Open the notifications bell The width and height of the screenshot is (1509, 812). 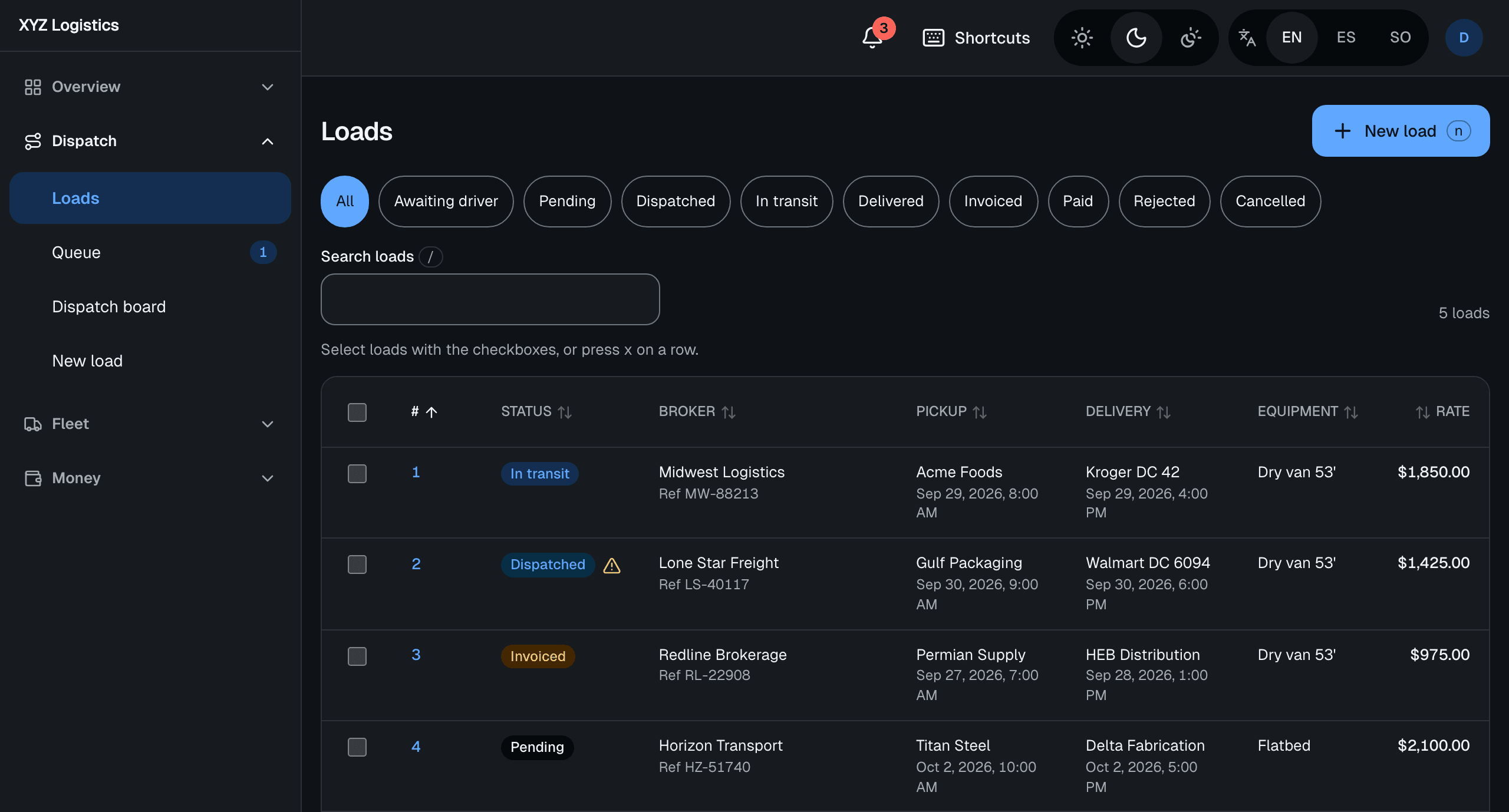(872, 38)
